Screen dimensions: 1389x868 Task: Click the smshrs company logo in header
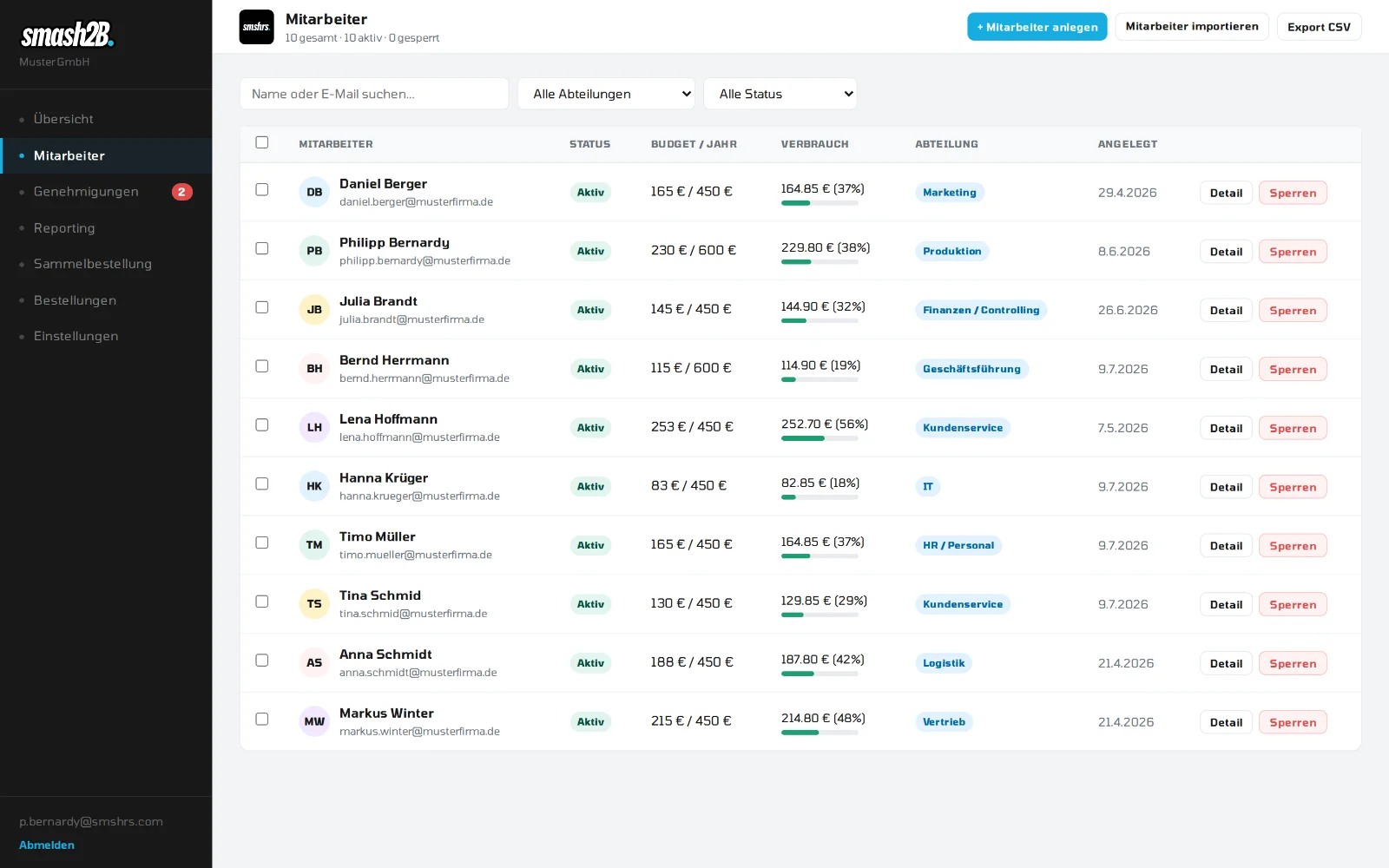[x=256, y=27]
